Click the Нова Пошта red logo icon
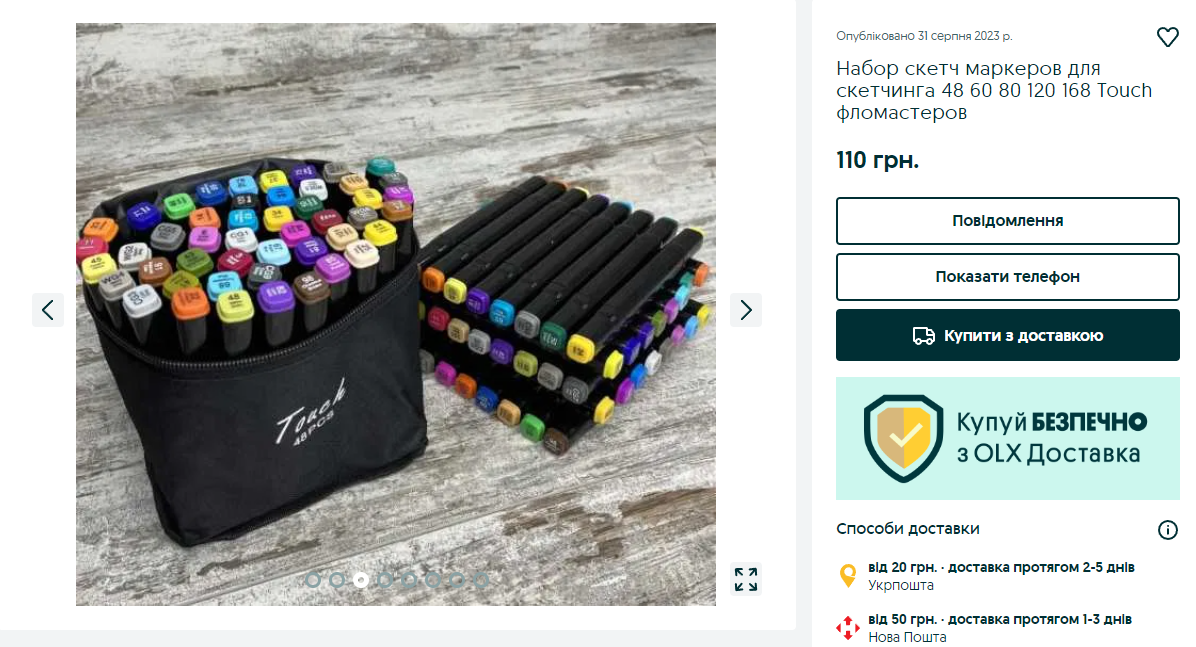 847,628
